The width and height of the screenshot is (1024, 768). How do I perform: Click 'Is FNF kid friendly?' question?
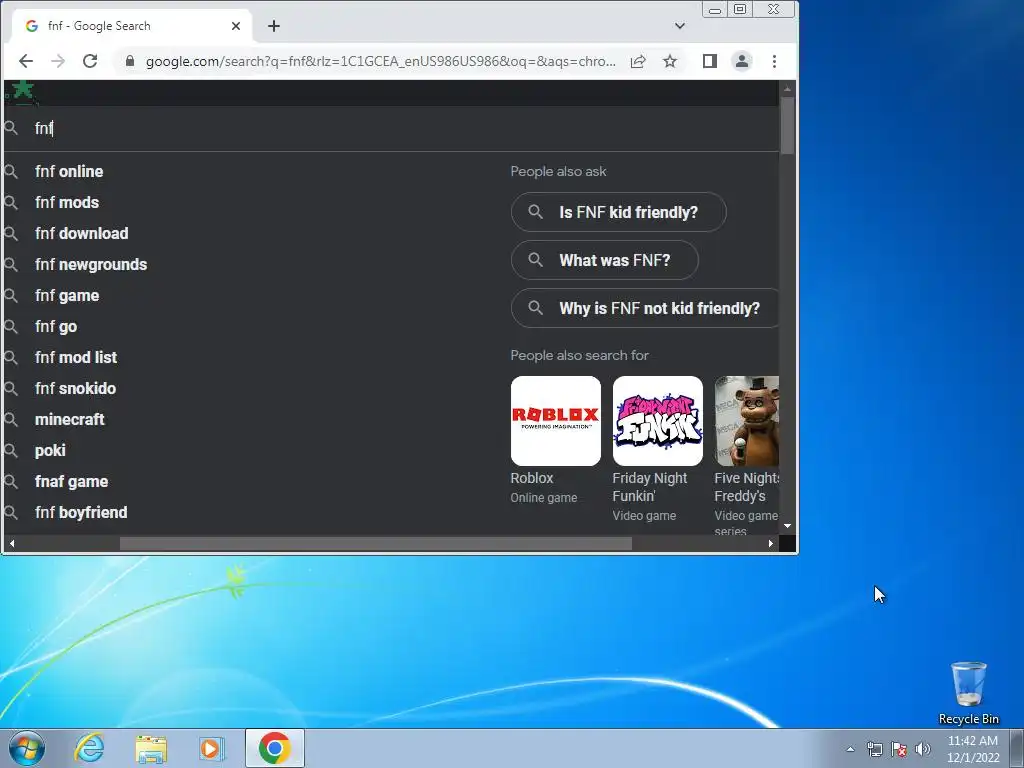pyautogui.click(x=618, y=212)
